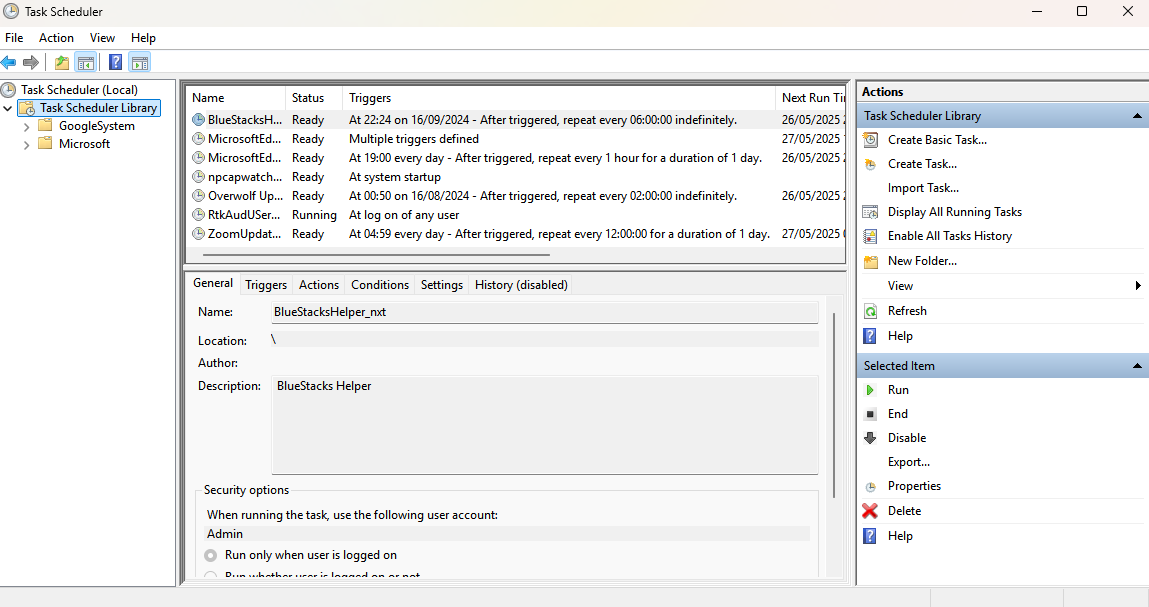Open the Conditions tab
This screenshot has width=1149, height=607.
click(380, 285)
